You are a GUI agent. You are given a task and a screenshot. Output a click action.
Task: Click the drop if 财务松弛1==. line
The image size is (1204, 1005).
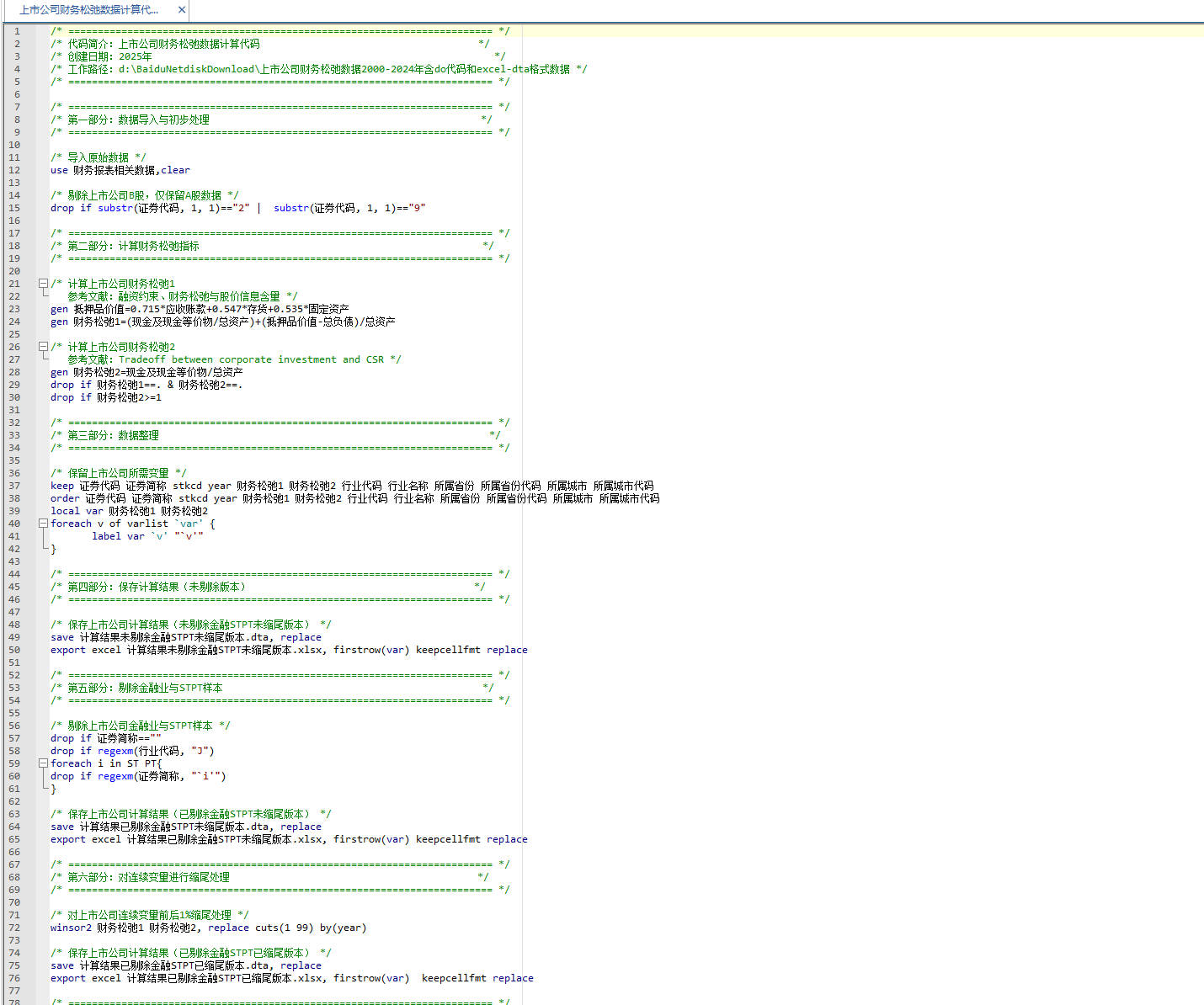147,385
